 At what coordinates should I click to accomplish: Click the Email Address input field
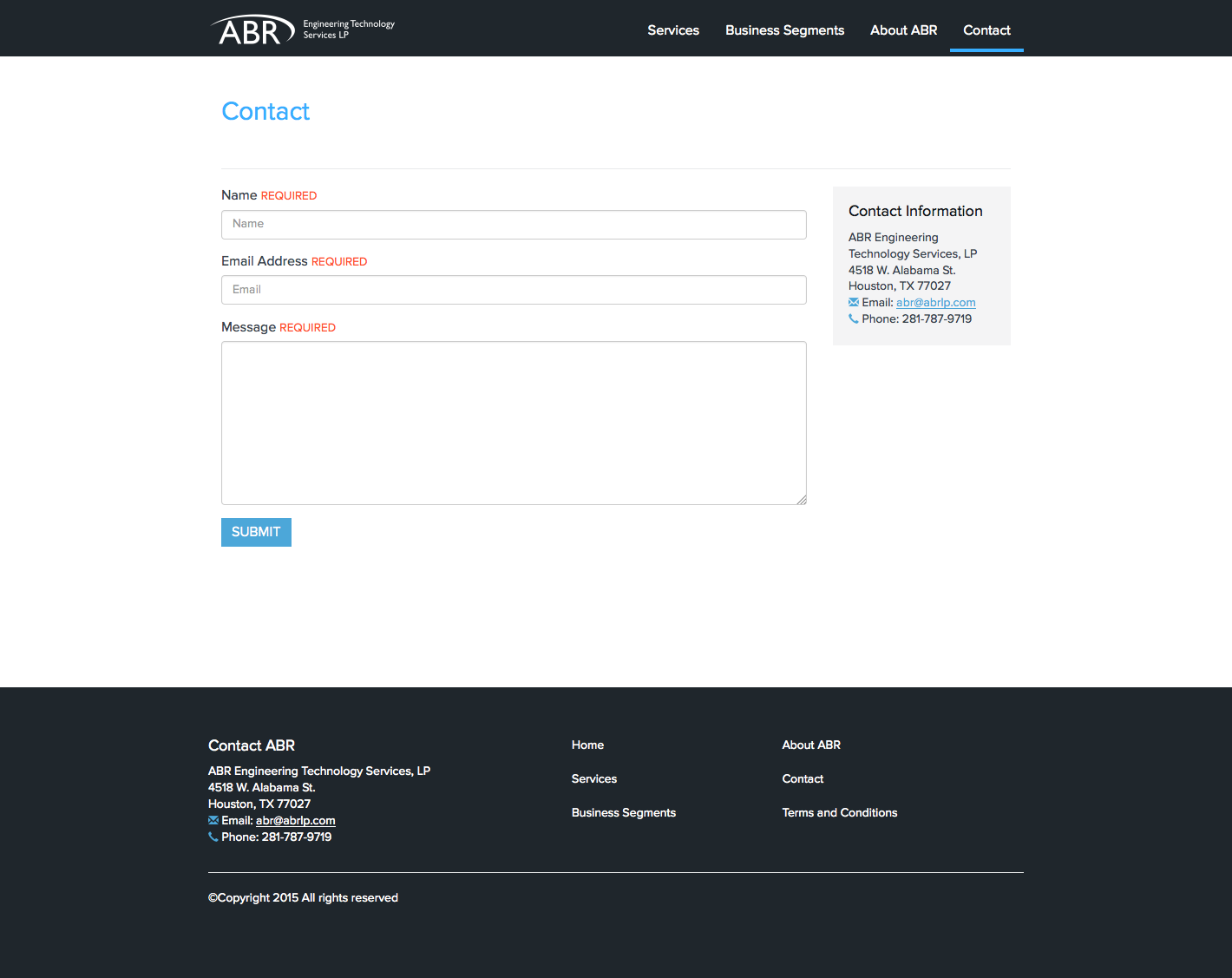coord(514,290)
